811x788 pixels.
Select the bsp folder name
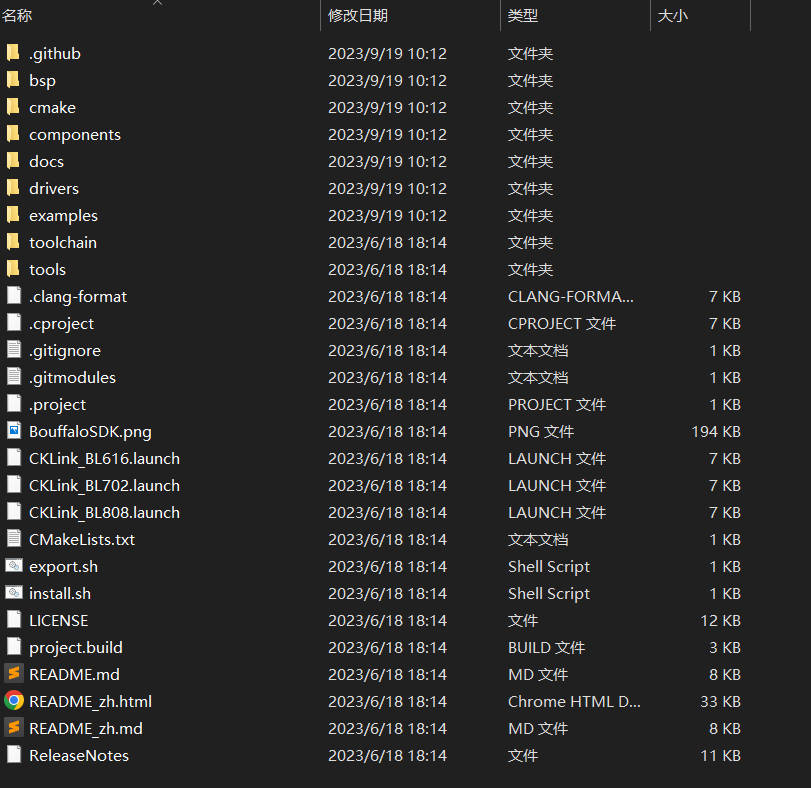[x=42, y=81]
